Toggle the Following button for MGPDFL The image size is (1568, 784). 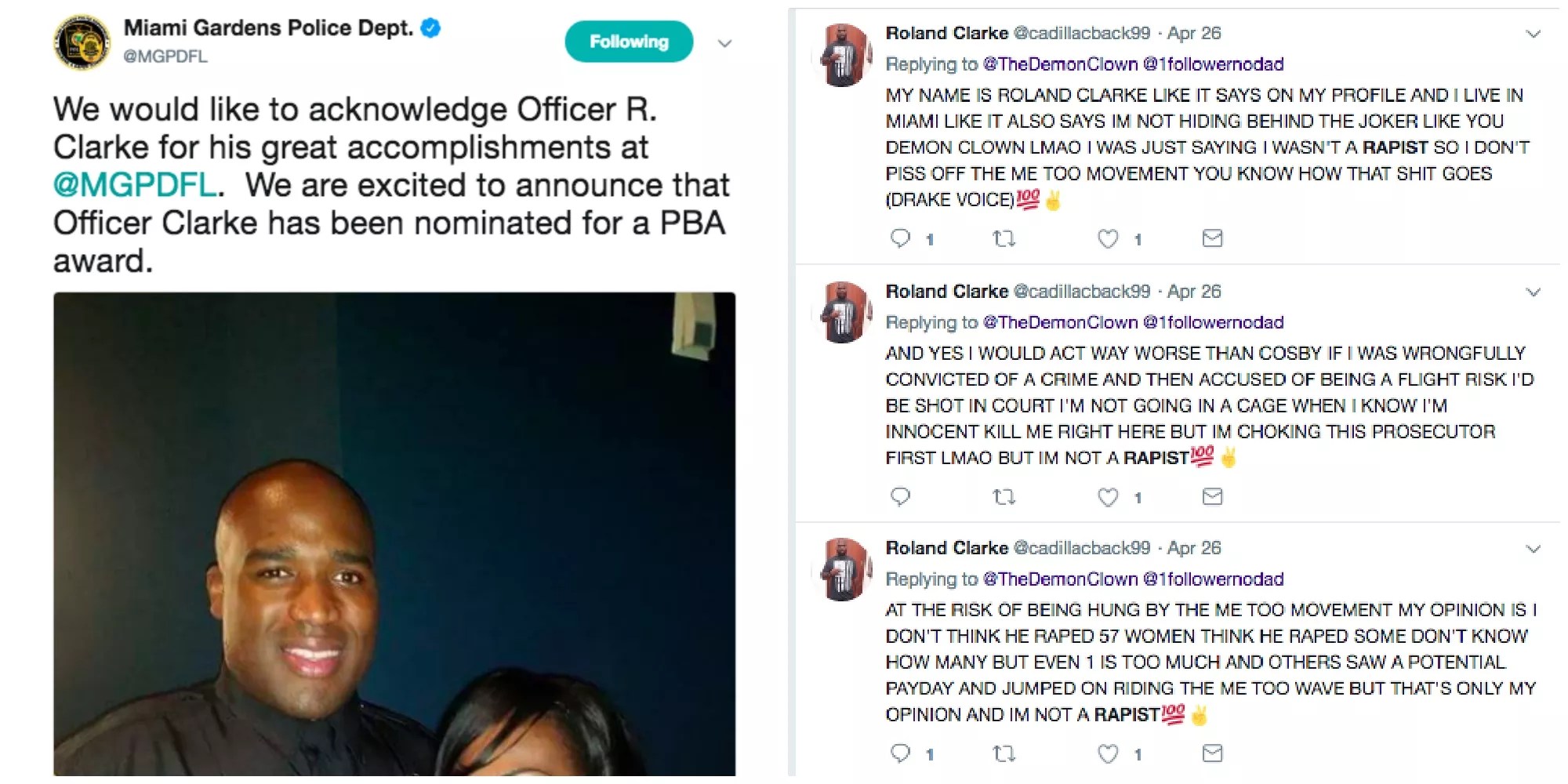pyautogui.click(x=629, y=42)
